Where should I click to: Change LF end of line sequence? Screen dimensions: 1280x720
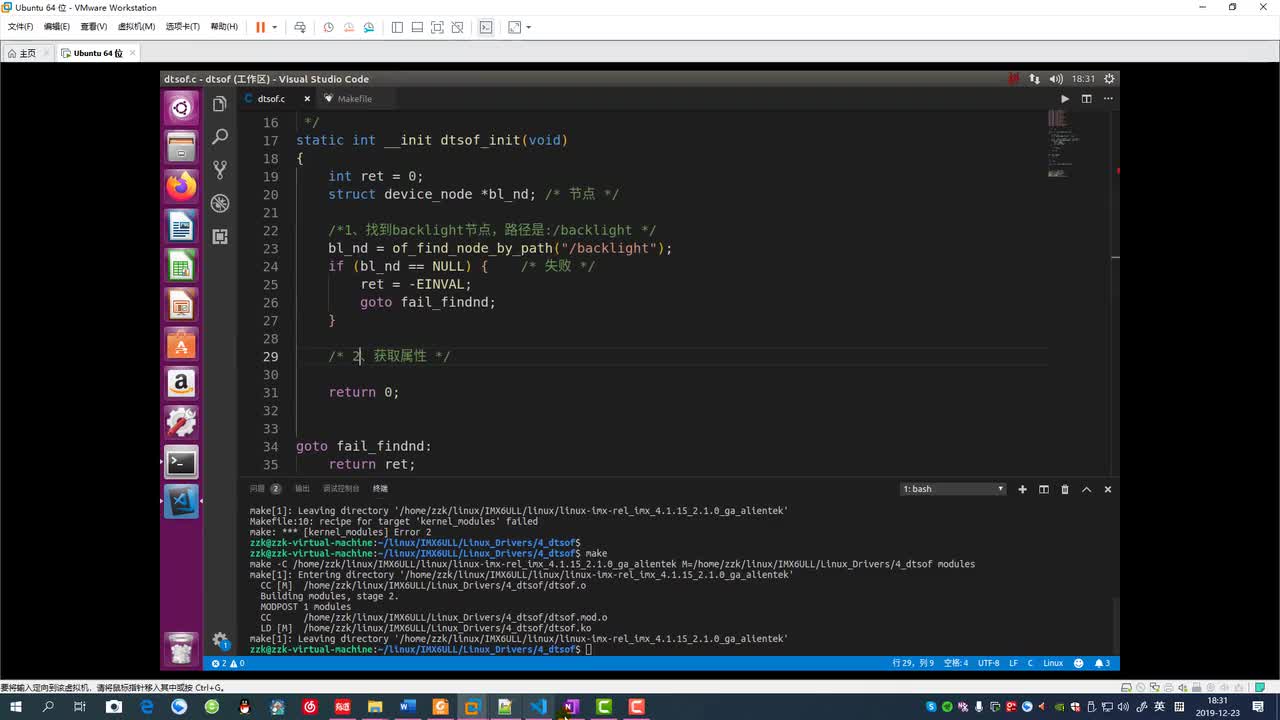click(x=1013, y=663)
